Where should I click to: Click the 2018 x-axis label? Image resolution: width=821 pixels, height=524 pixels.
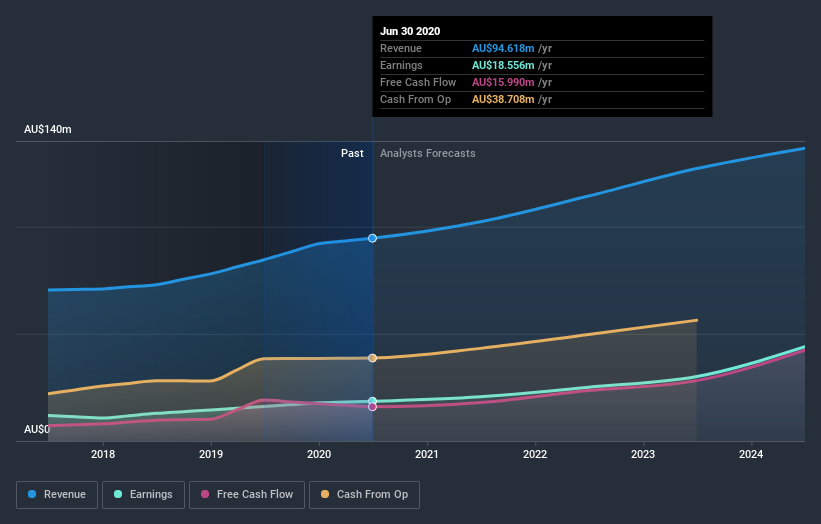click(x=103, y=454)
